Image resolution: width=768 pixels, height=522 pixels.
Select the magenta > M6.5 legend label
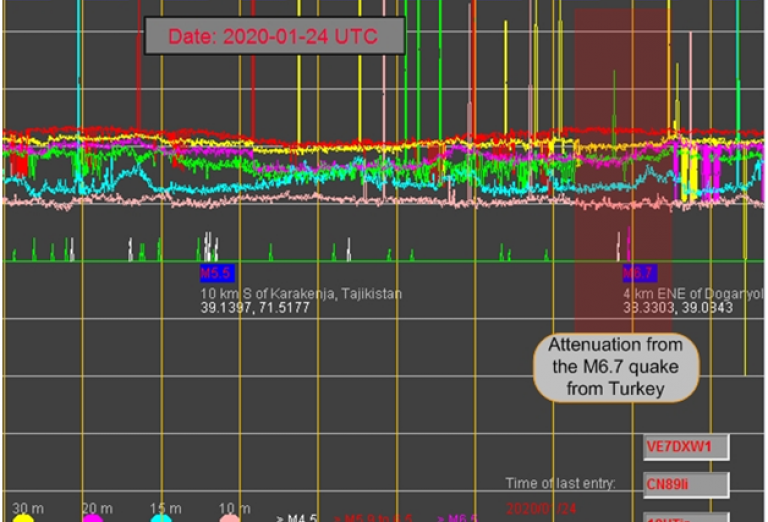coord(458,518)
